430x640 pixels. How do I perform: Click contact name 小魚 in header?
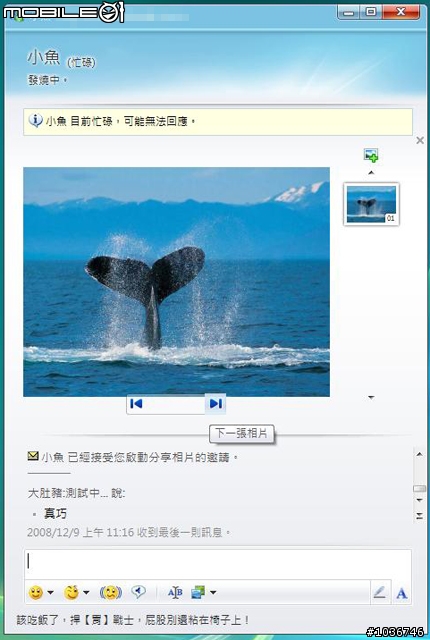44,58
